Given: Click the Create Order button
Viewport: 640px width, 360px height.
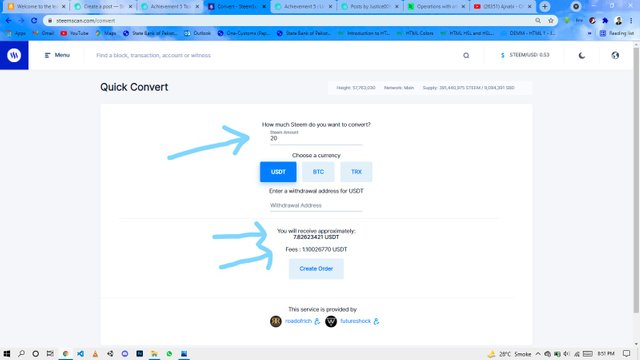Looking at the screenshot, I should point(316,269).
